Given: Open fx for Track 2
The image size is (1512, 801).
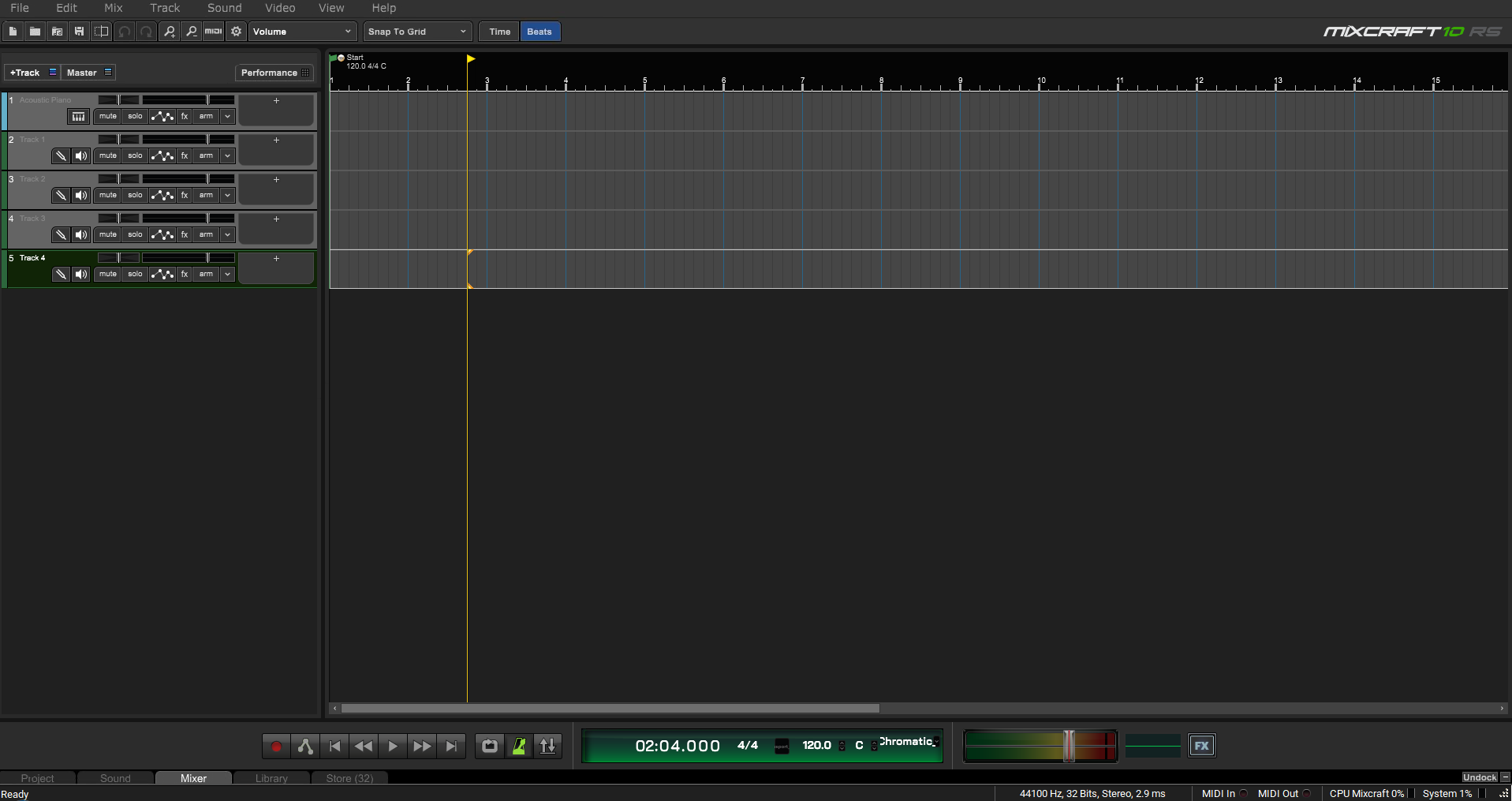Looking at the screenshot, I should click(x=185, y=195).
